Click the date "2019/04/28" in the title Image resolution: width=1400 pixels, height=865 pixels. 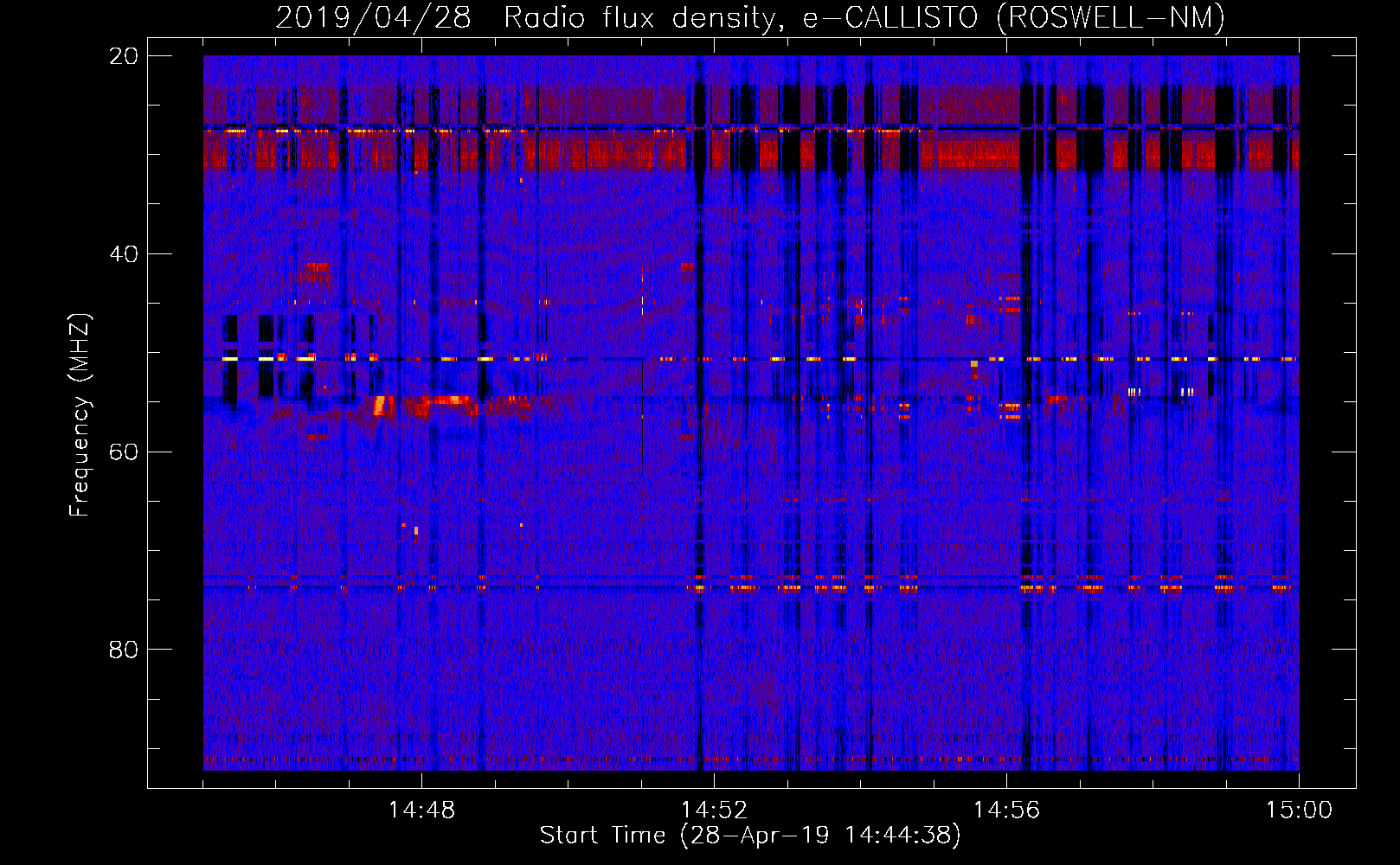(373, 17)
